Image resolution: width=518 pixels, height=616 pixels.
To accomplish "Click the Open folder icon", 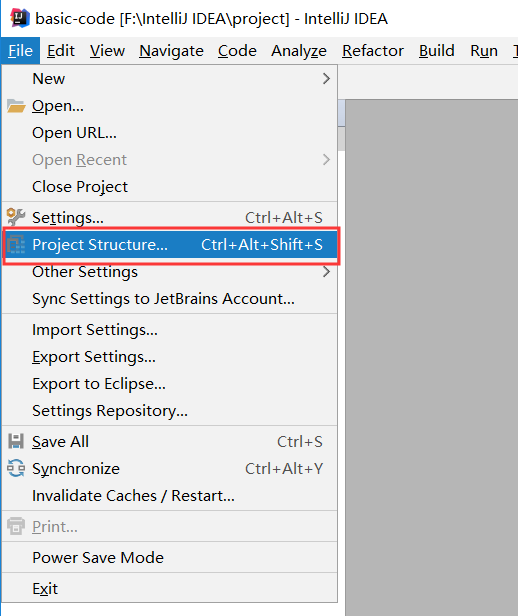I will (16, 106).
